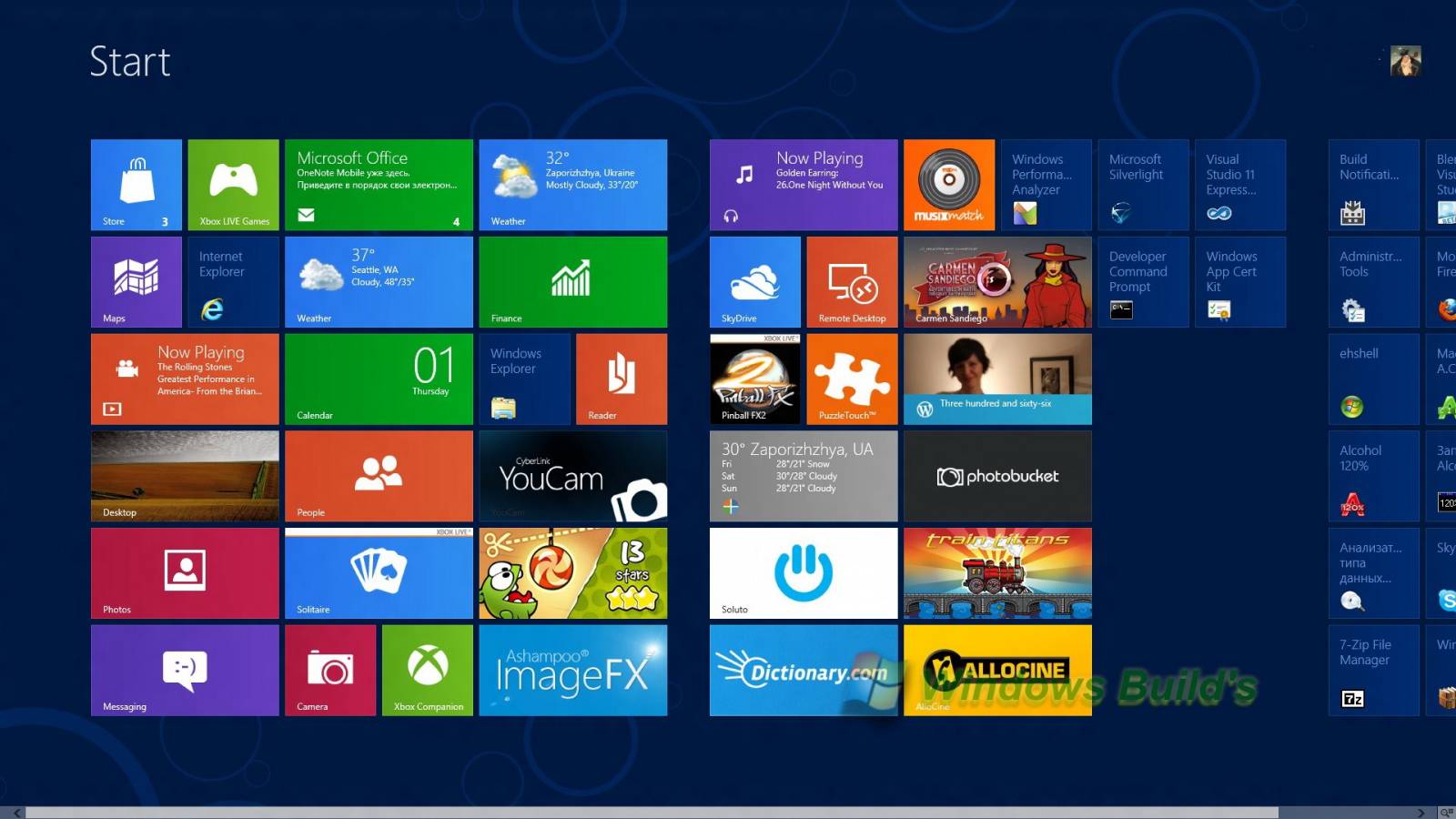Viewport: 1456px width, 819px height.
Task: Launch Windows Explorer tile
Action: click(x=525, y=379)
